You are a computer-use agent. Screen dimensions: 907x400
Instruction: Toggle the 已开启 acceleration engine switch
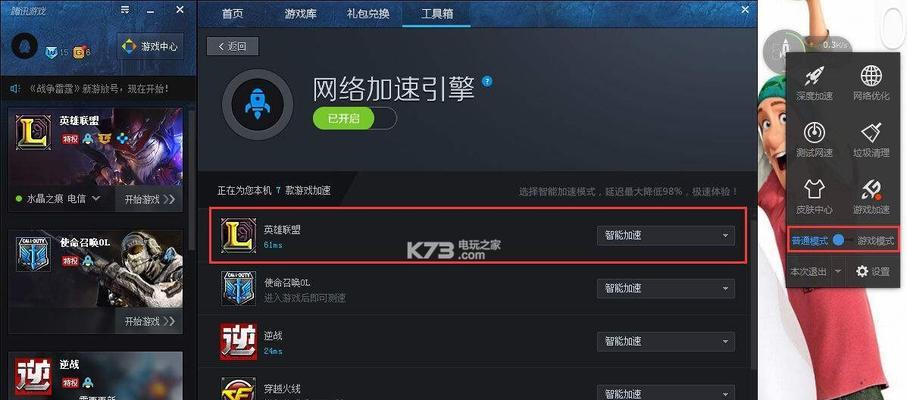355,118
